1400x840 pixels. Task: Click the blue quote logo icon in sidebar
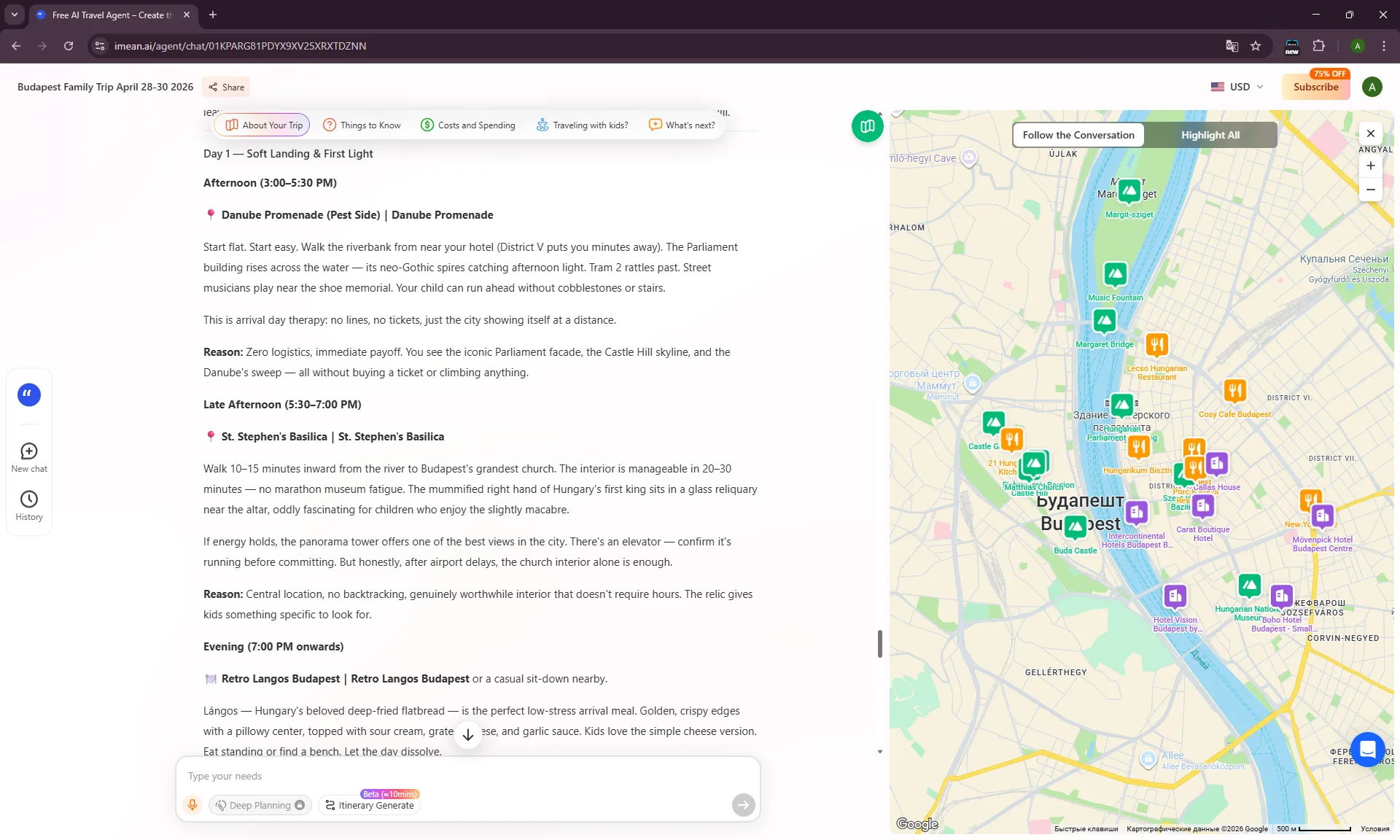pos(29,394)
